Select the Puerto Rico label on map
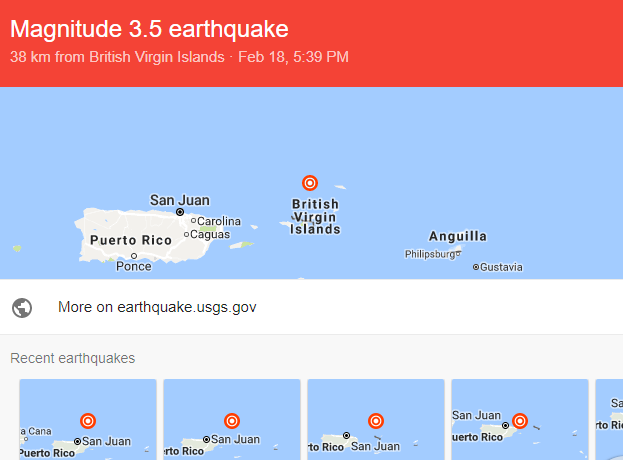The height and width of the screenshot is (460, 623). pyautogui.click(x=131, y=240)
